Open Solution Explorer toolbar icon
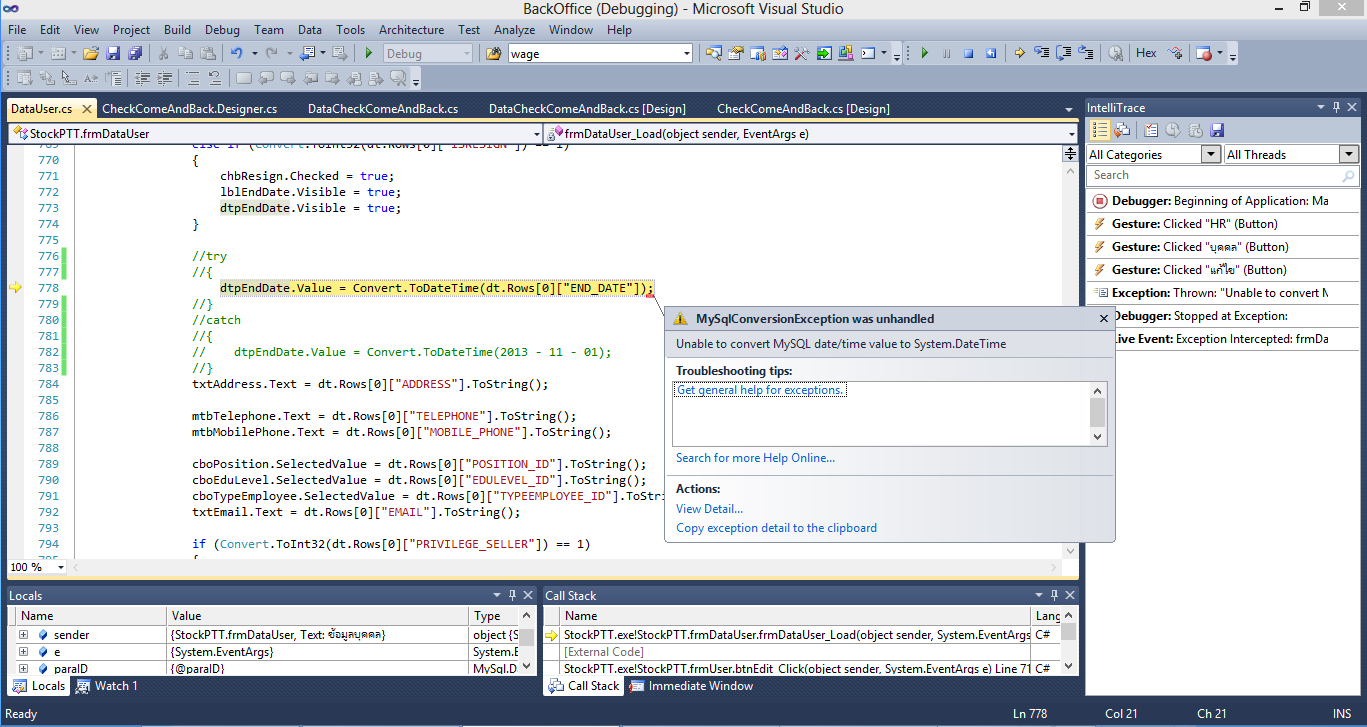 point(714,53)
